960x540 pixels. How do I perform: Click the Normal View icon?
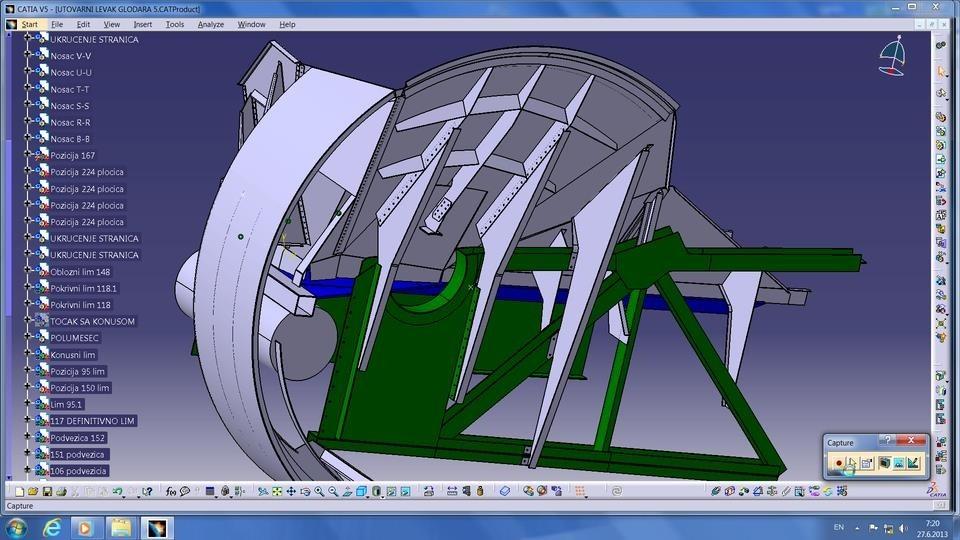(x=347, y=491)
